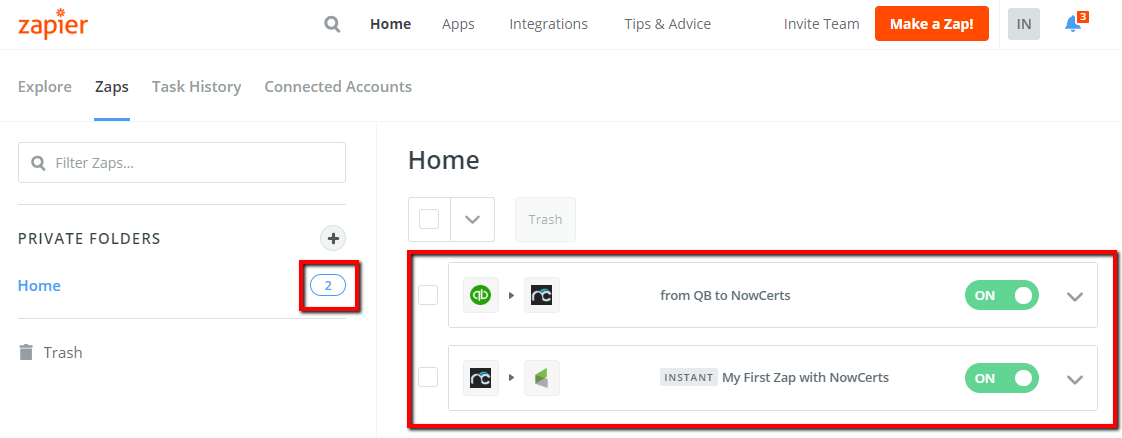Open the Apps nav item
Screen dimensions: 1122x438
tap(458, 24)
